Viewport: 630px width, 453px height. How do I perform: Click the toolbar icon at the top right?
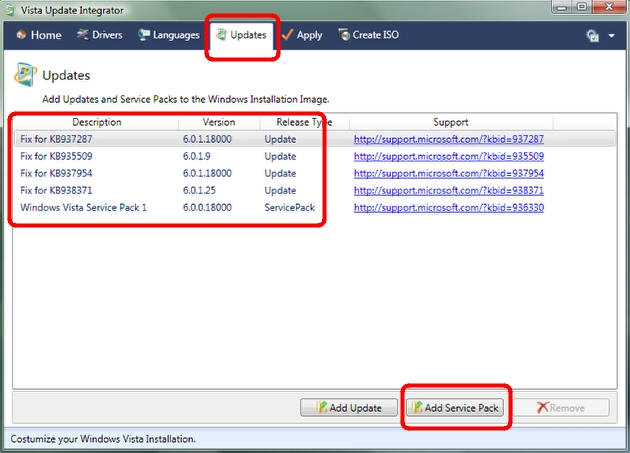[x=593, y=36]
